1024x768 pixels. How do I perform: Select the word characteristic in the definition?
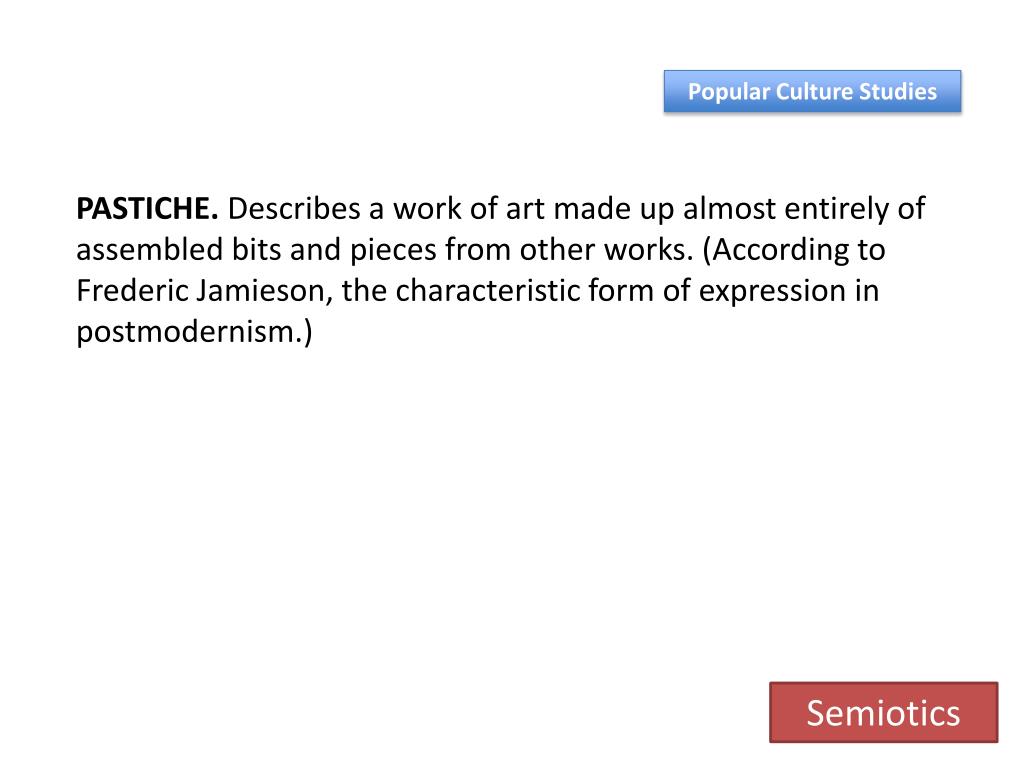(487, 291)
